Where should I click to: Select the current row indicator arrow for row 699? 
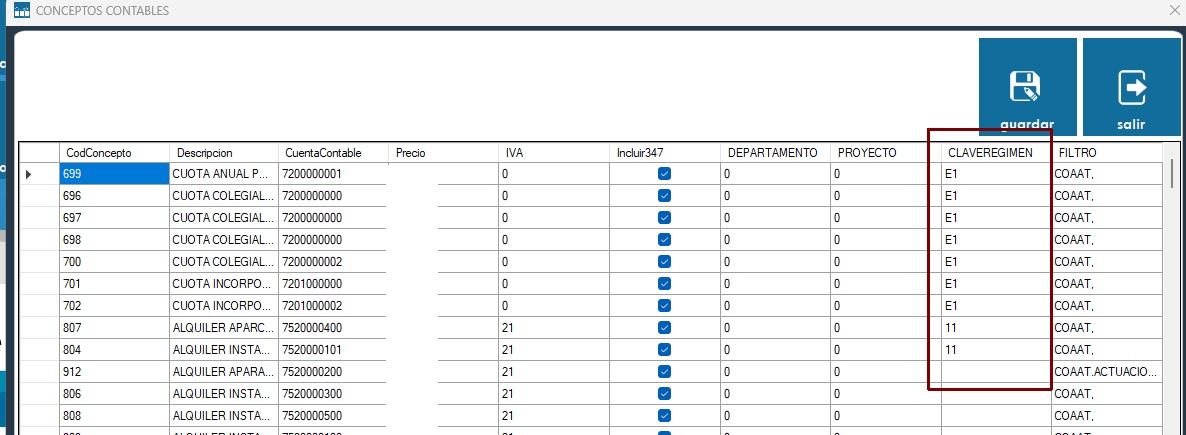29,174
